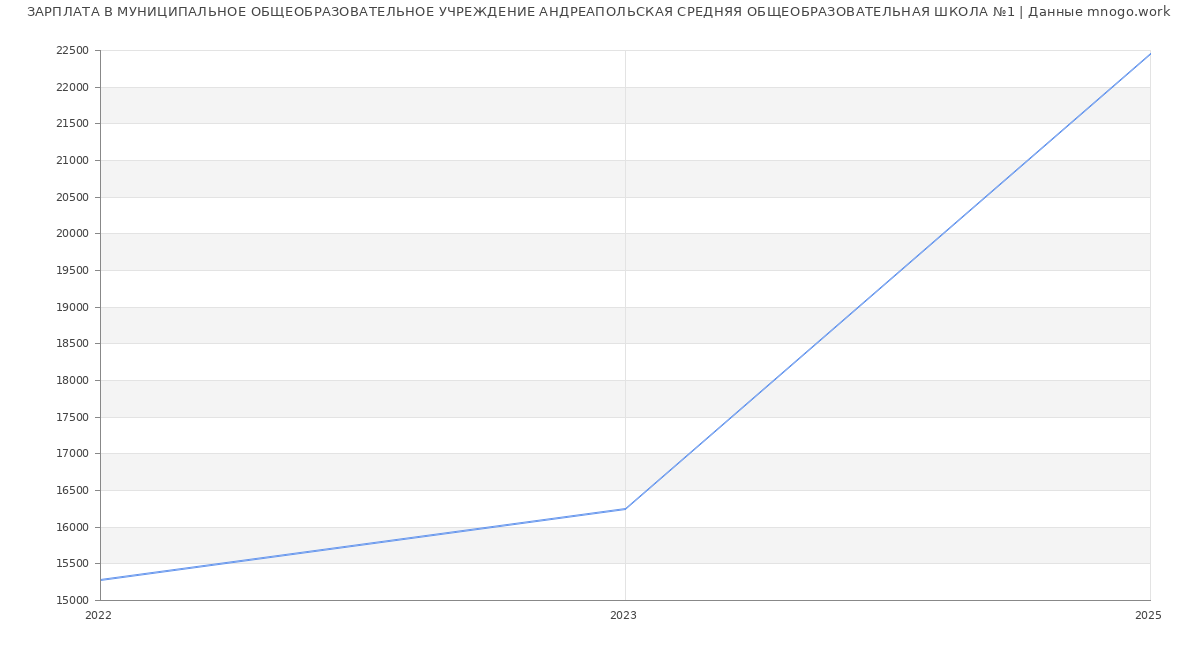Click the 2025 x-axis label
This screenshot has height=650, width=1200.
click(1148, 616)
